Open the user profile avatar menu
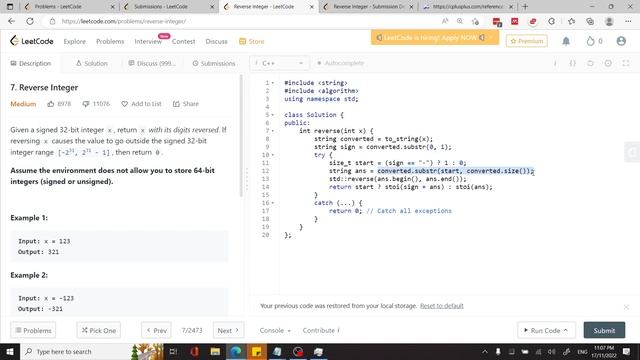The image size is (640, 360). (621, 41)
